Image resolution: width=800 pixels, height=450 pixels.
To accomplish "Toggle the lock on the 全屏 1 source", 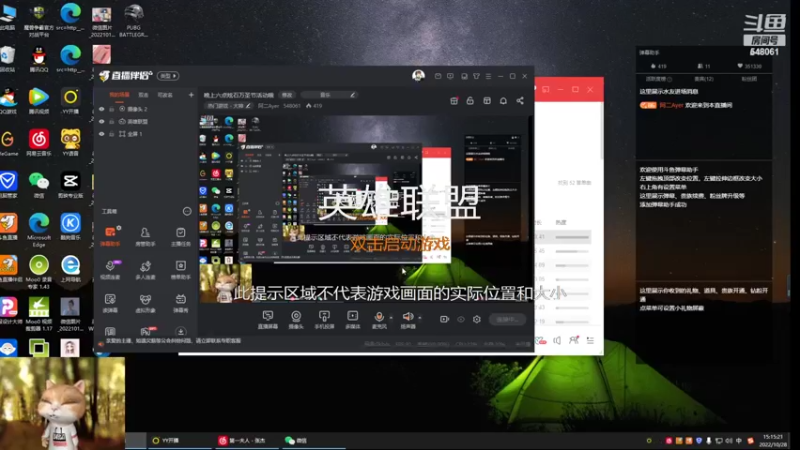I will pos(112,134).
